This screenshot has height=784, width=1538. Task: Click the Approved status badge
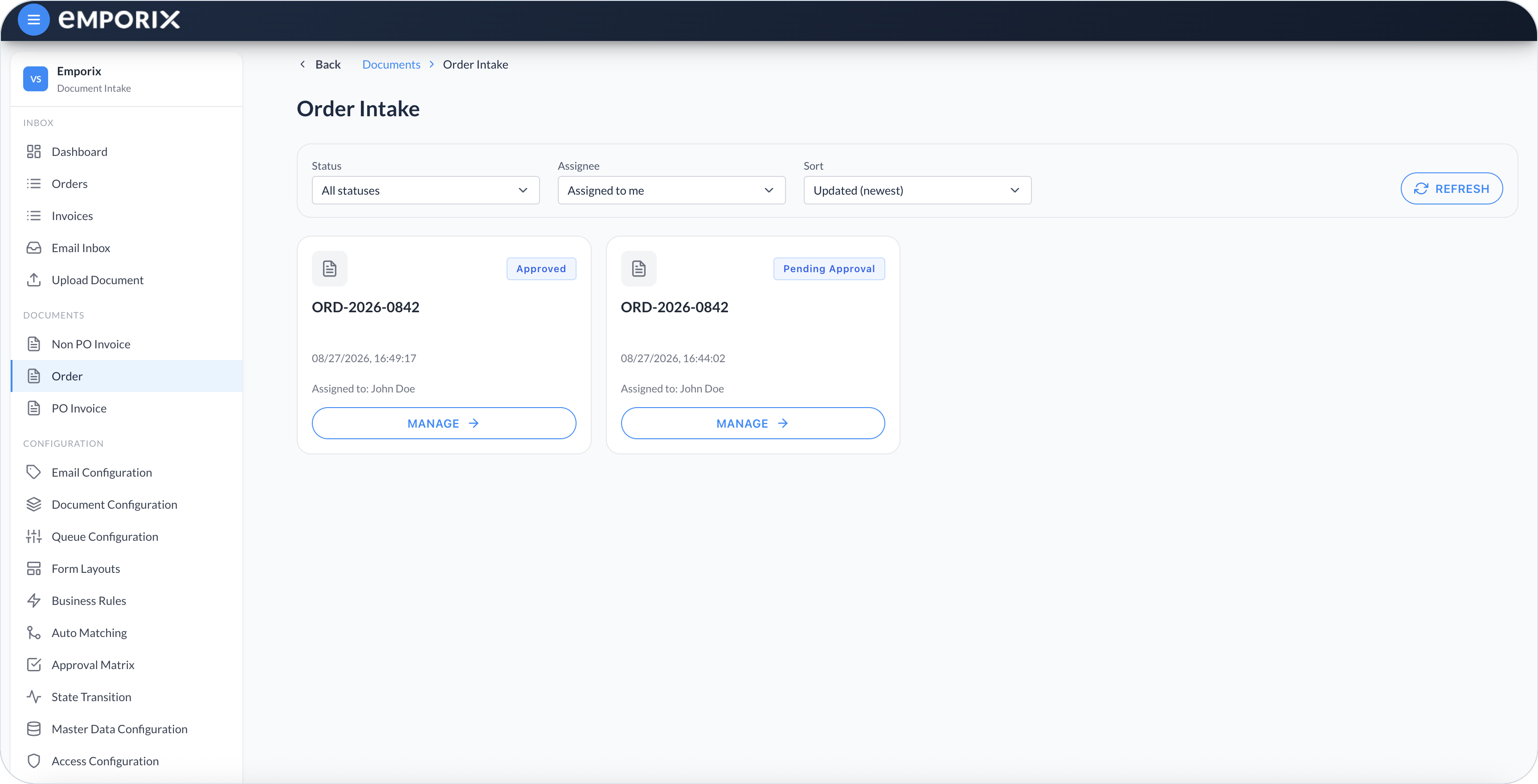[x=541, y=269]
